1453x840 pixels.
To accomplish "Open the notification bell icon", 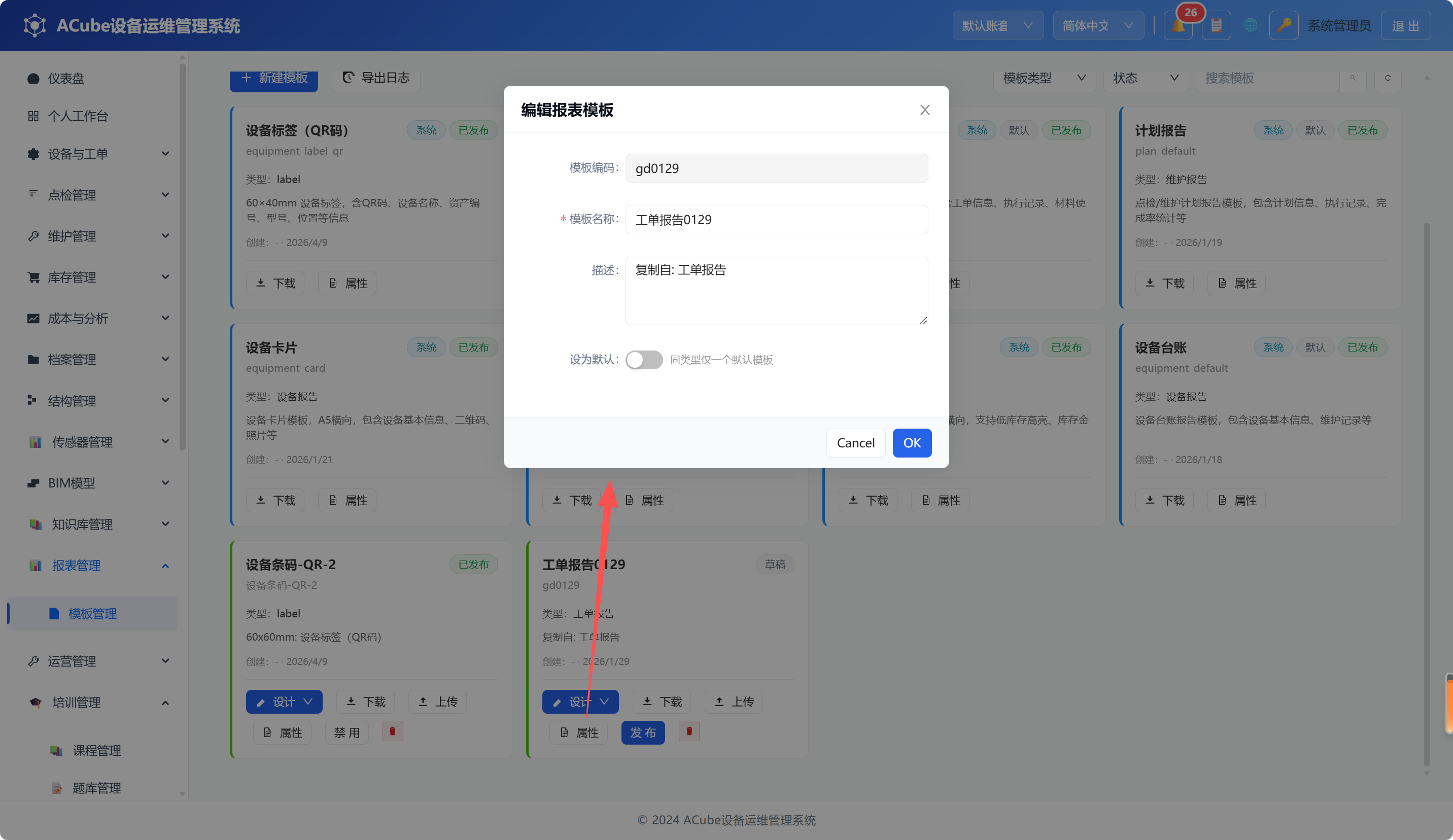I will click(1178, 25).
